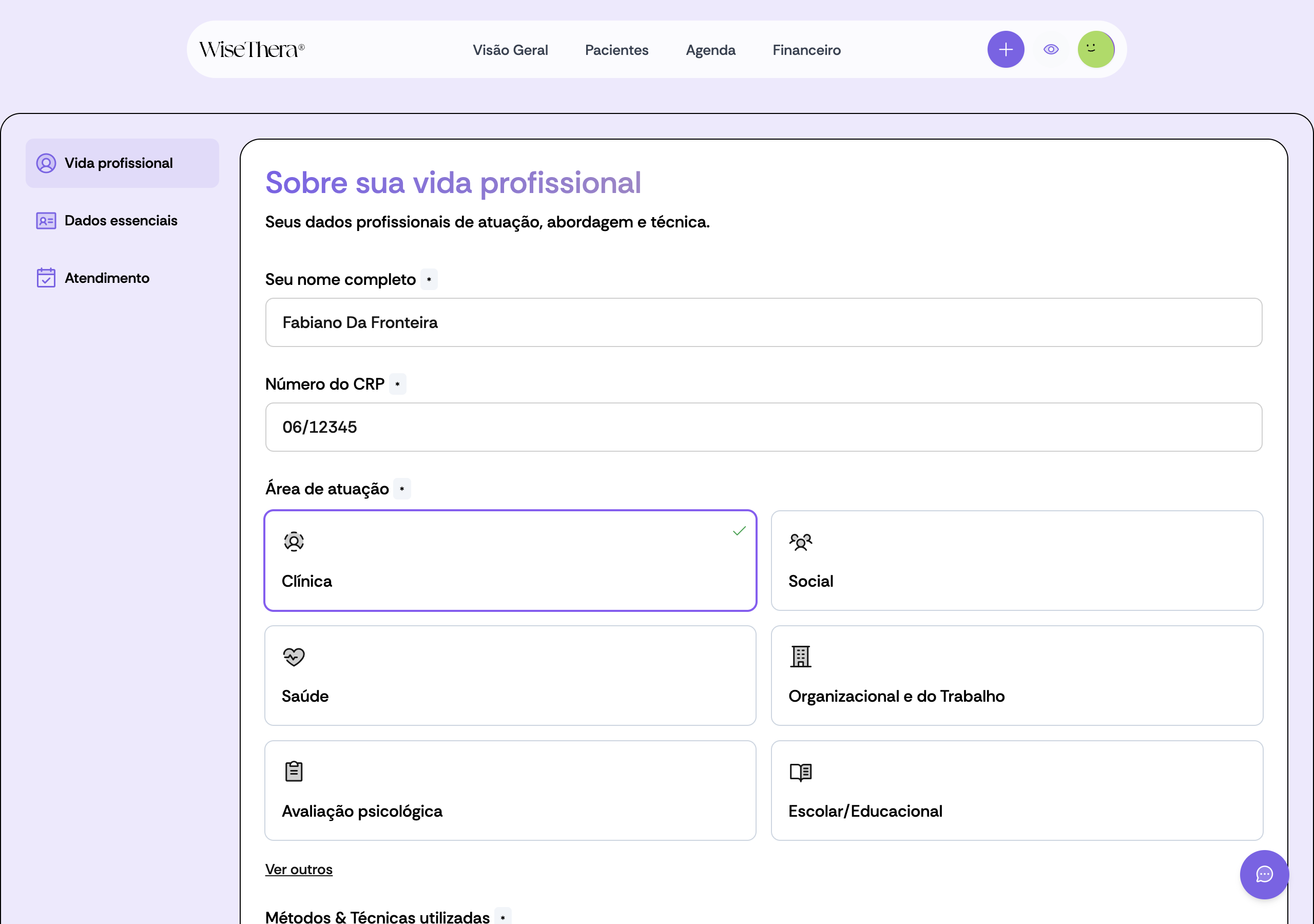Open Atendimento calendar icon in sidebar
This screenshot has height=924, width=1314.
click(46, 278)
